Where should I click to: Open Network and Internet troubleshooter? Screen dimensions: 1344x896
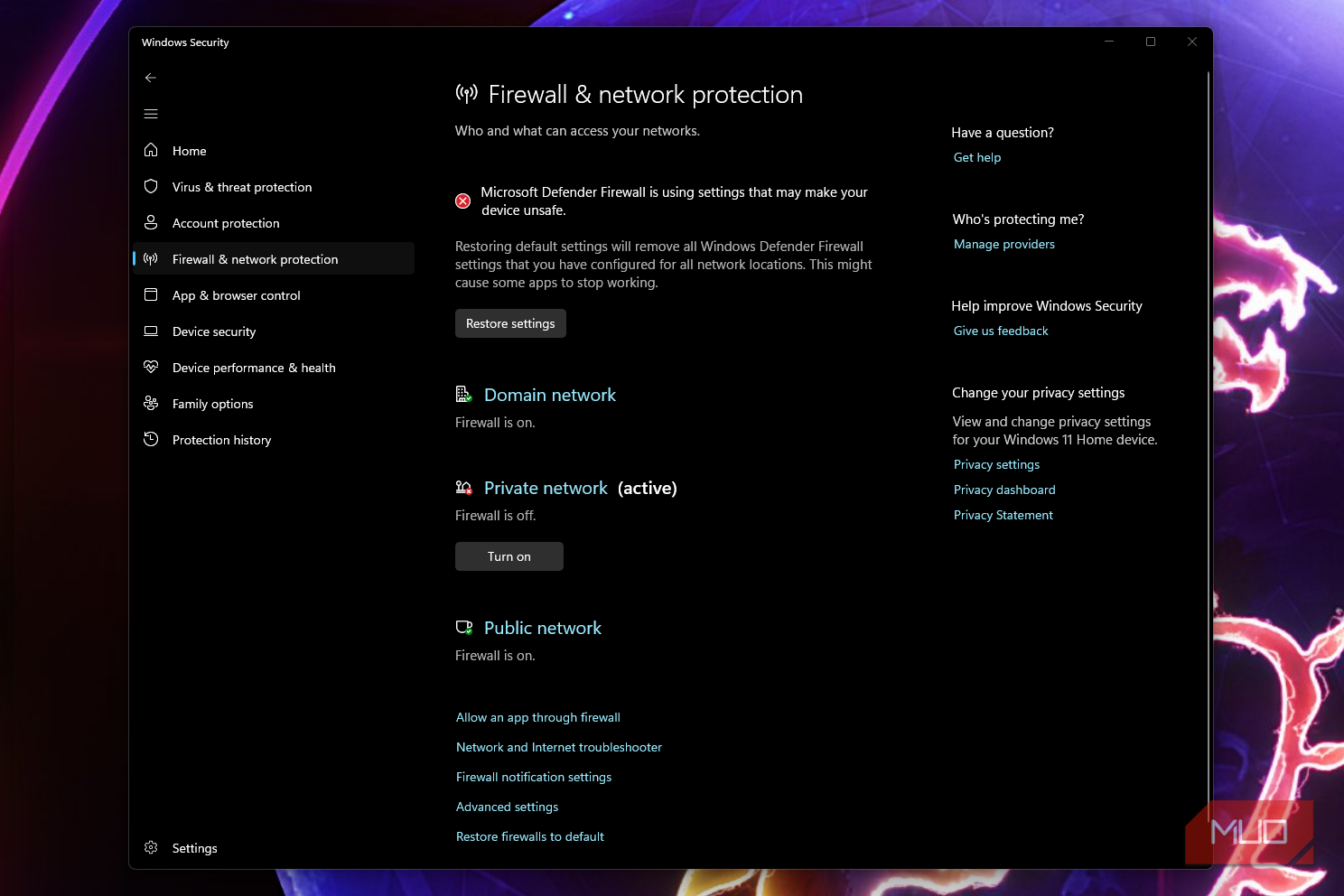click(559, 747)
